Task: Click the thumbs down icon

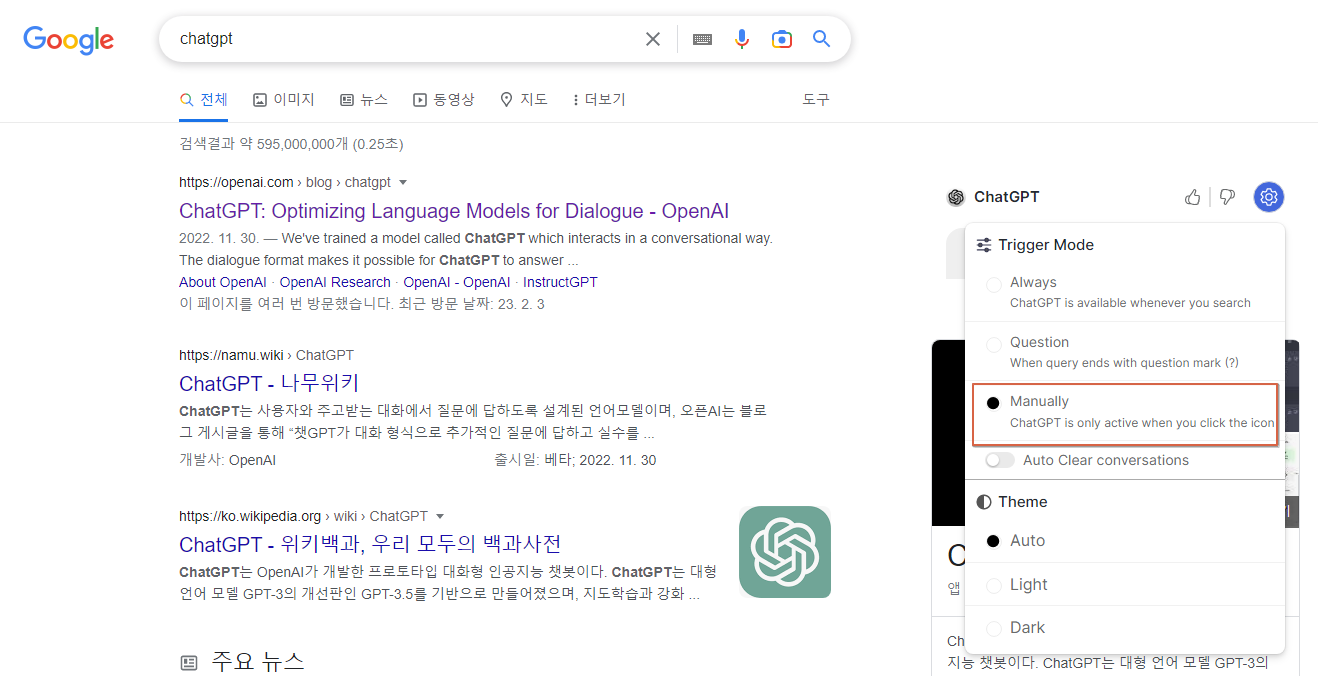Action: pos(1227,197)
